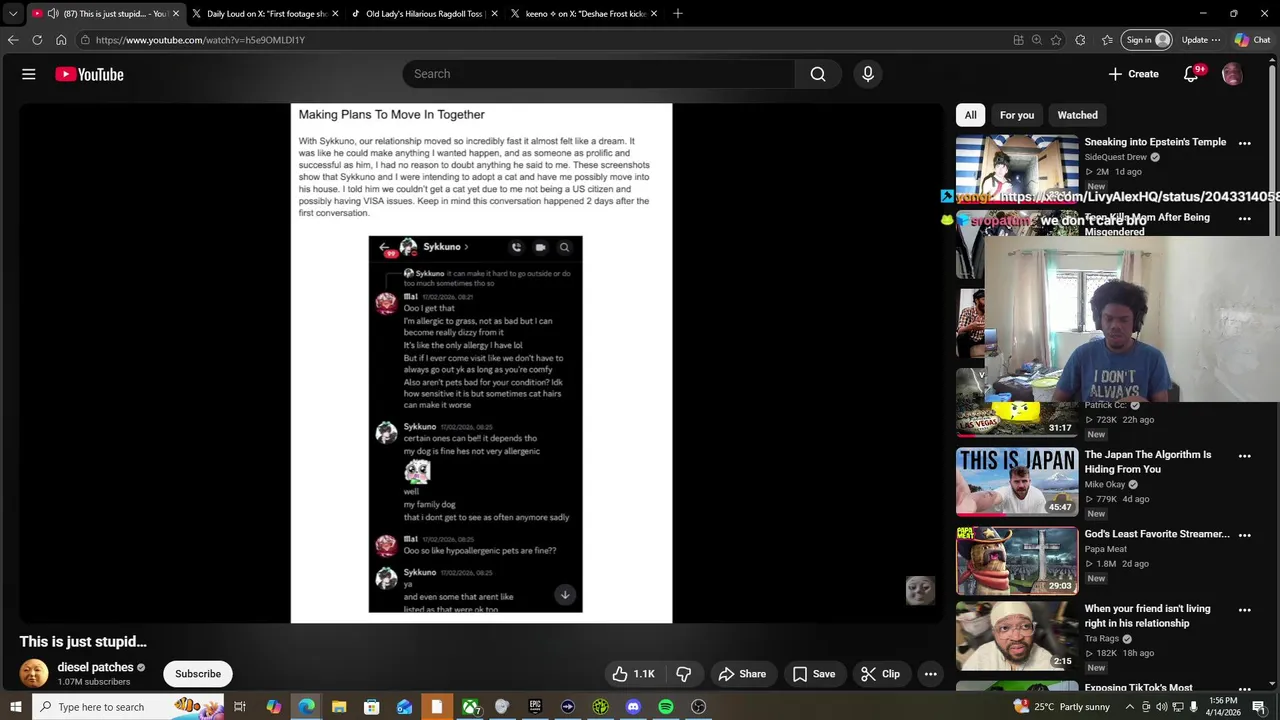The image size is (1280, 720).
Task: Open the clock showing 1:56 PM
Action: click(1223, 707)
